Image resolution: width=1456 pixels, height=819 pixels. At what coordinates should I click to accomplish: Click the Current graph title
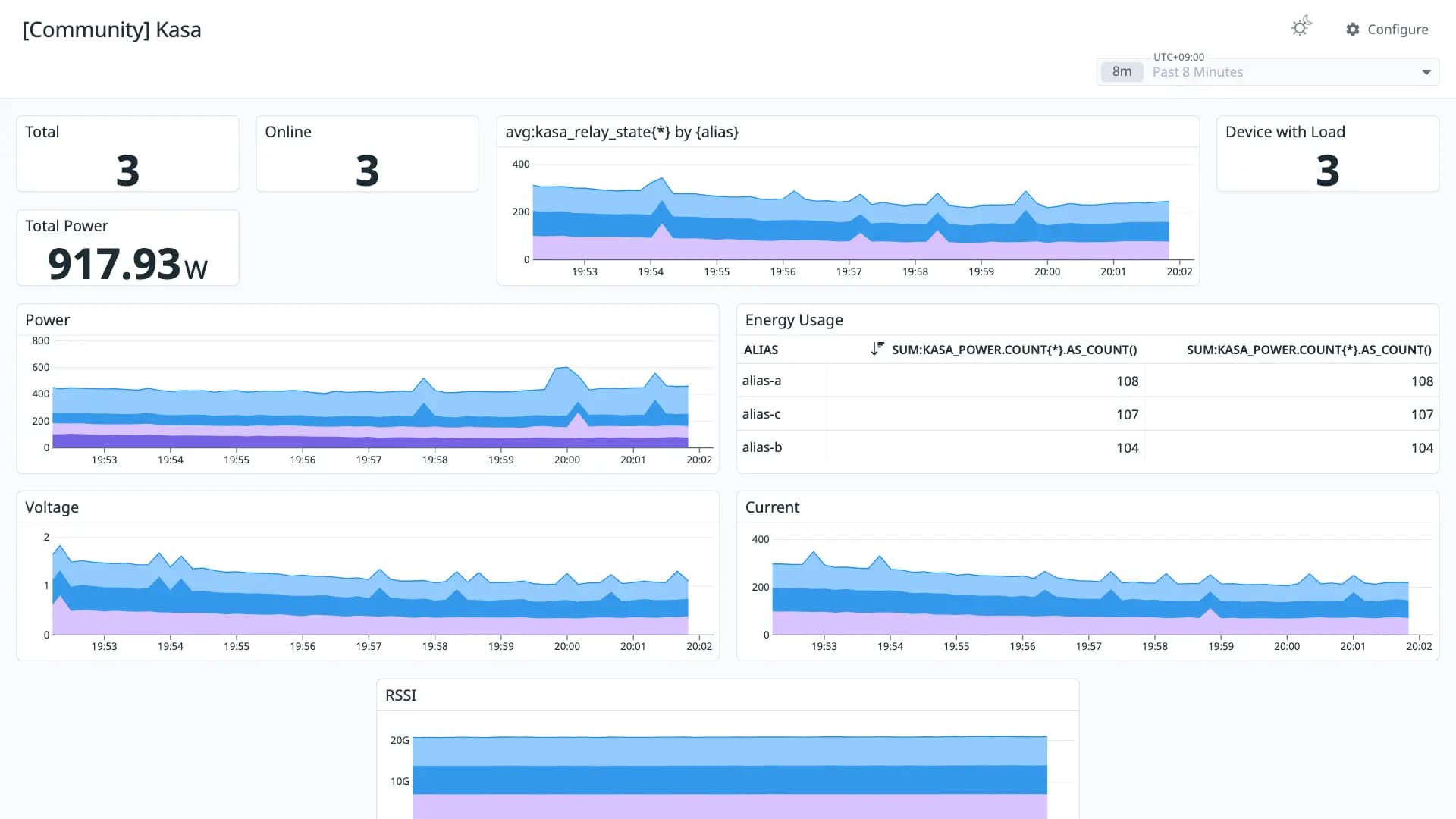(x=772, y=507)
